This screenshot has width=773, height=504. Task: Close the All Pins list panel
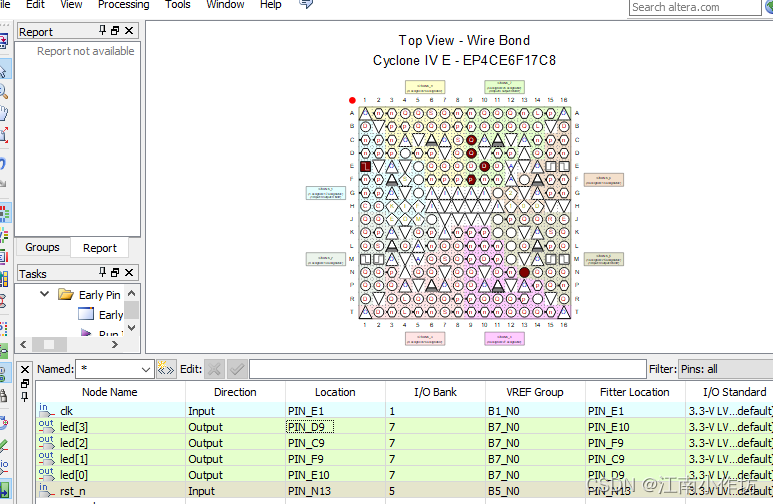(25, 369)
